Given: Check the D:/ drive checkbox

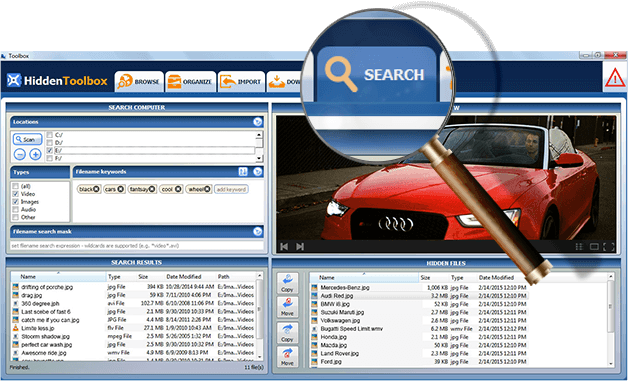Looking at the screenshot, I should click(50, 143).
